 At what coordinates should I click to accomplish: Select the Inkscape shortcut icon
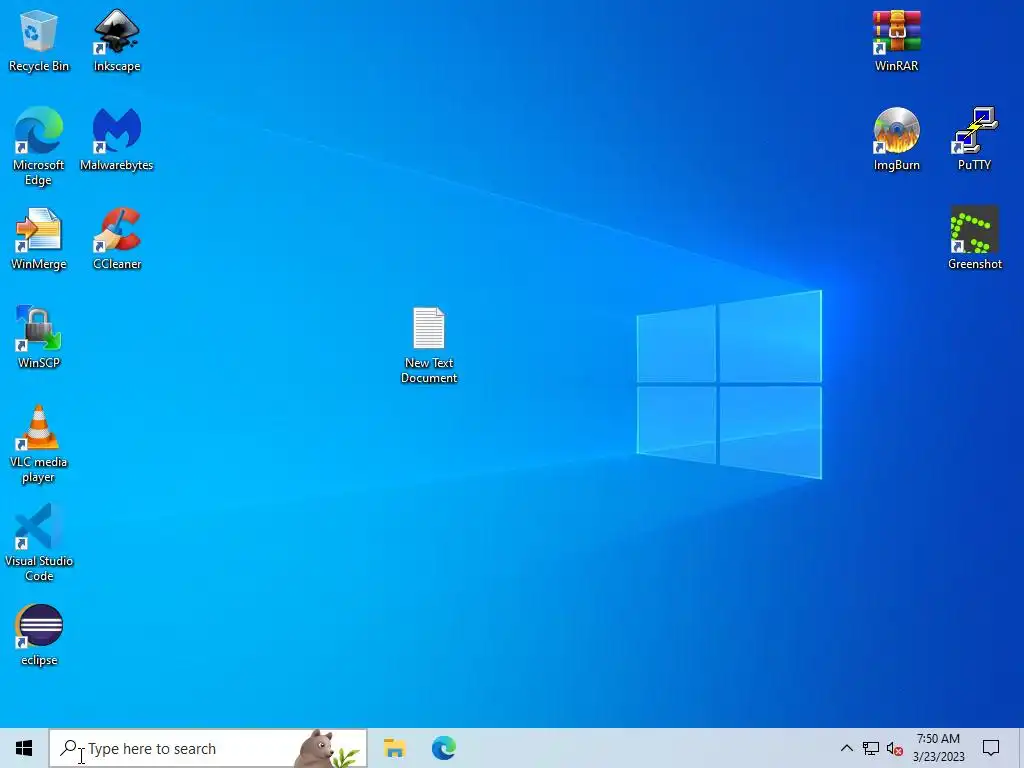pos(117,41)
